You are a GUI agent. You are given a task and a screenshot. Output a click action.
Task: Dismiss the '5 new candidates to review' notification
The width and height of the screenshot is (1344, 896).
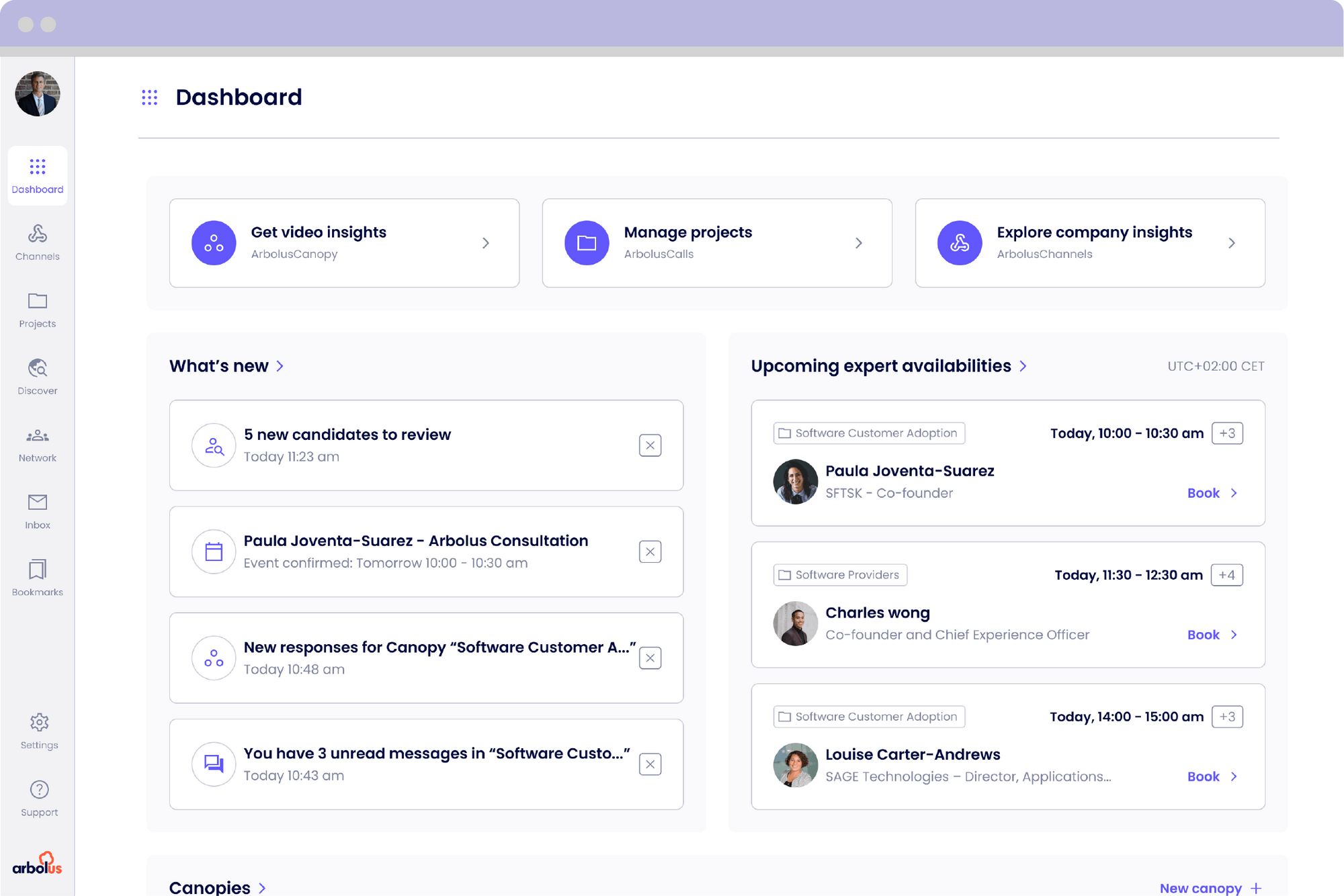pyautogui.click(x=649, y=445)
